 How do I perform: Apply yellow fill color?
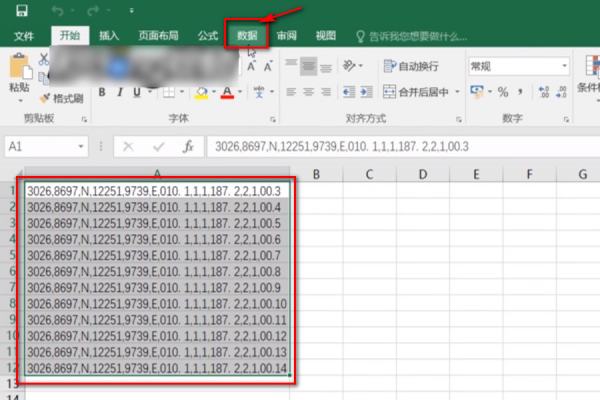tap(202, 92)
